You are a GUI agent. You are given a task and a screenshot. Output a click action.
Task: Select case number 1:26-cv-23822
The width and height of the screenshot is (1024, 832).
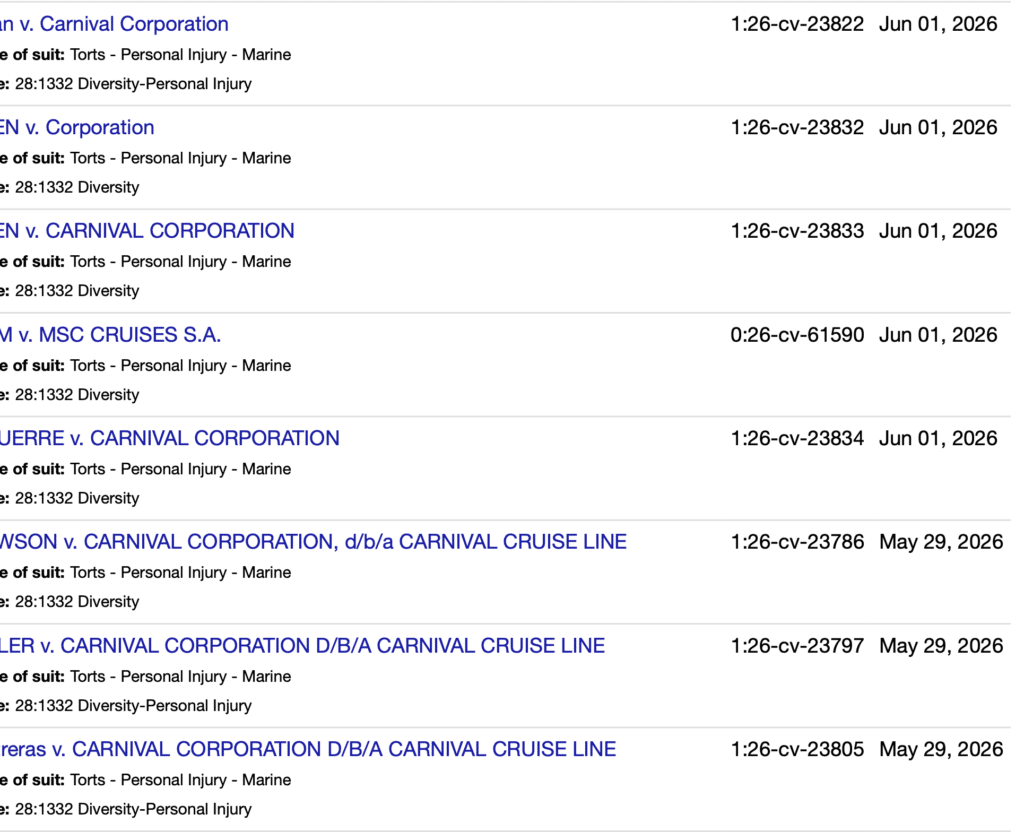pyautogui.click(x=797, y=24)
